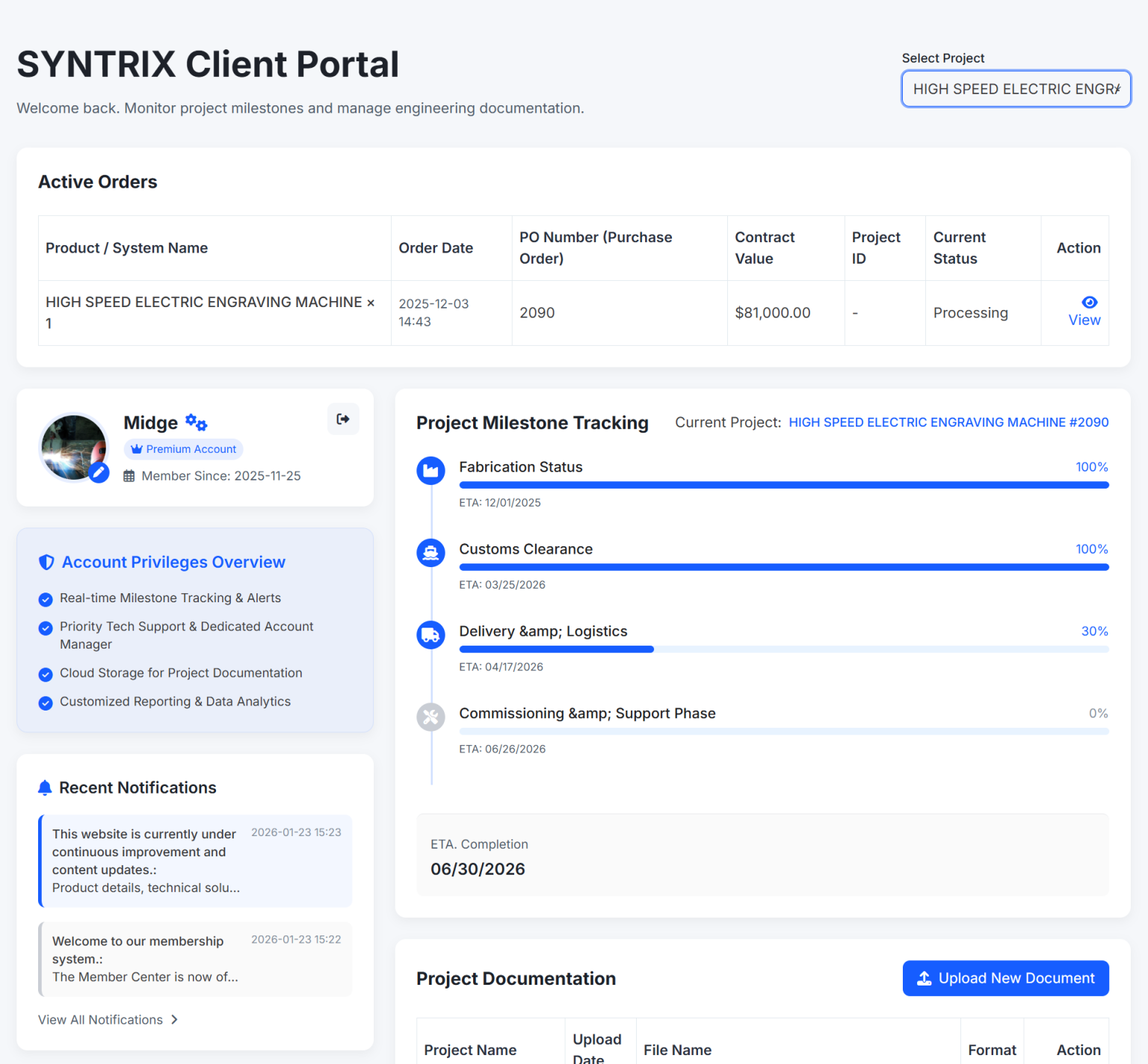Click the pencil edit badge on avatar
The height and width of the screenshot is (1064, 1148).
99,472
